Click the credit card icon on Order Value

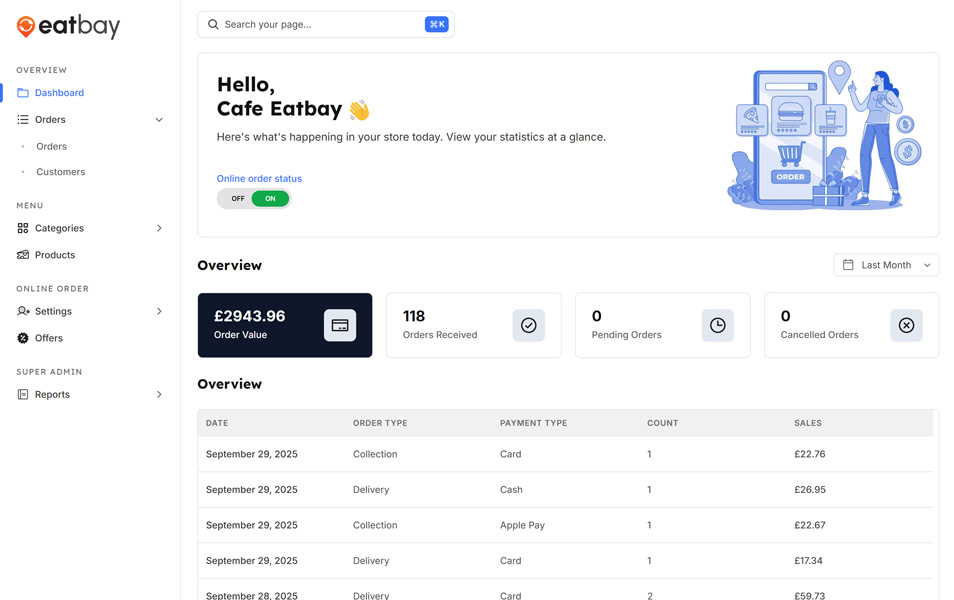[x=340, y=325]
